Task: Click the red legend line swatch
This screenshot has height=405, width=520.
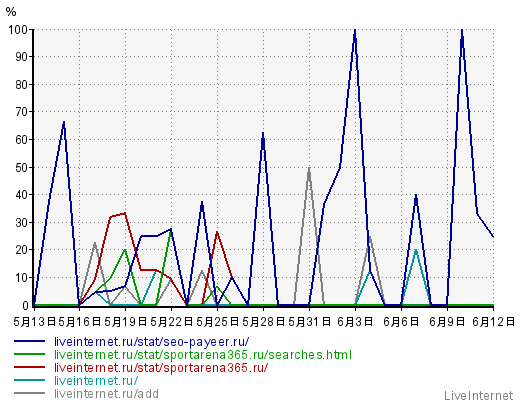Action: (x=29, y=367)
